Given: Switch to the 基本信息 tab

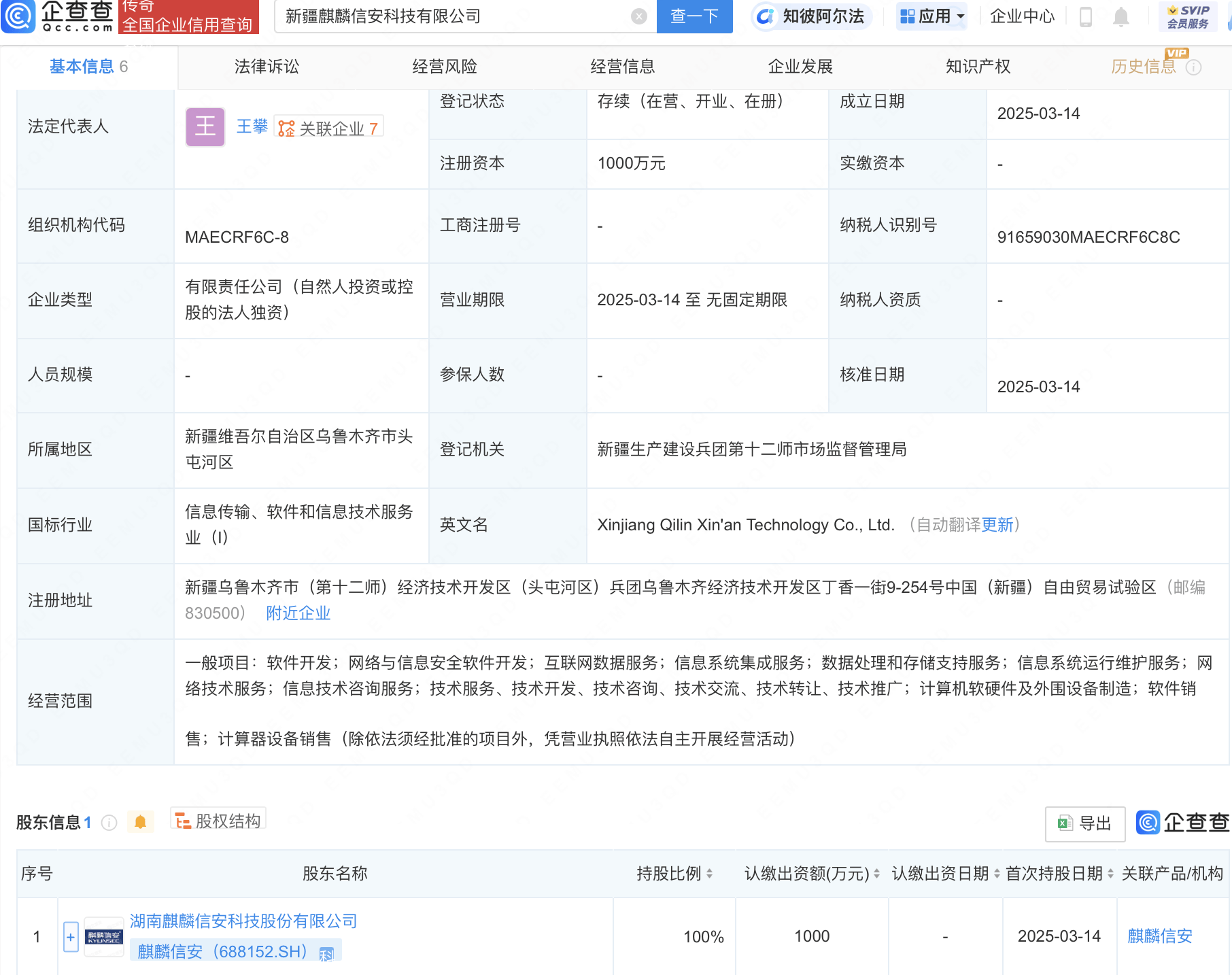Looking at the screenshot, I should pos(88,67).
